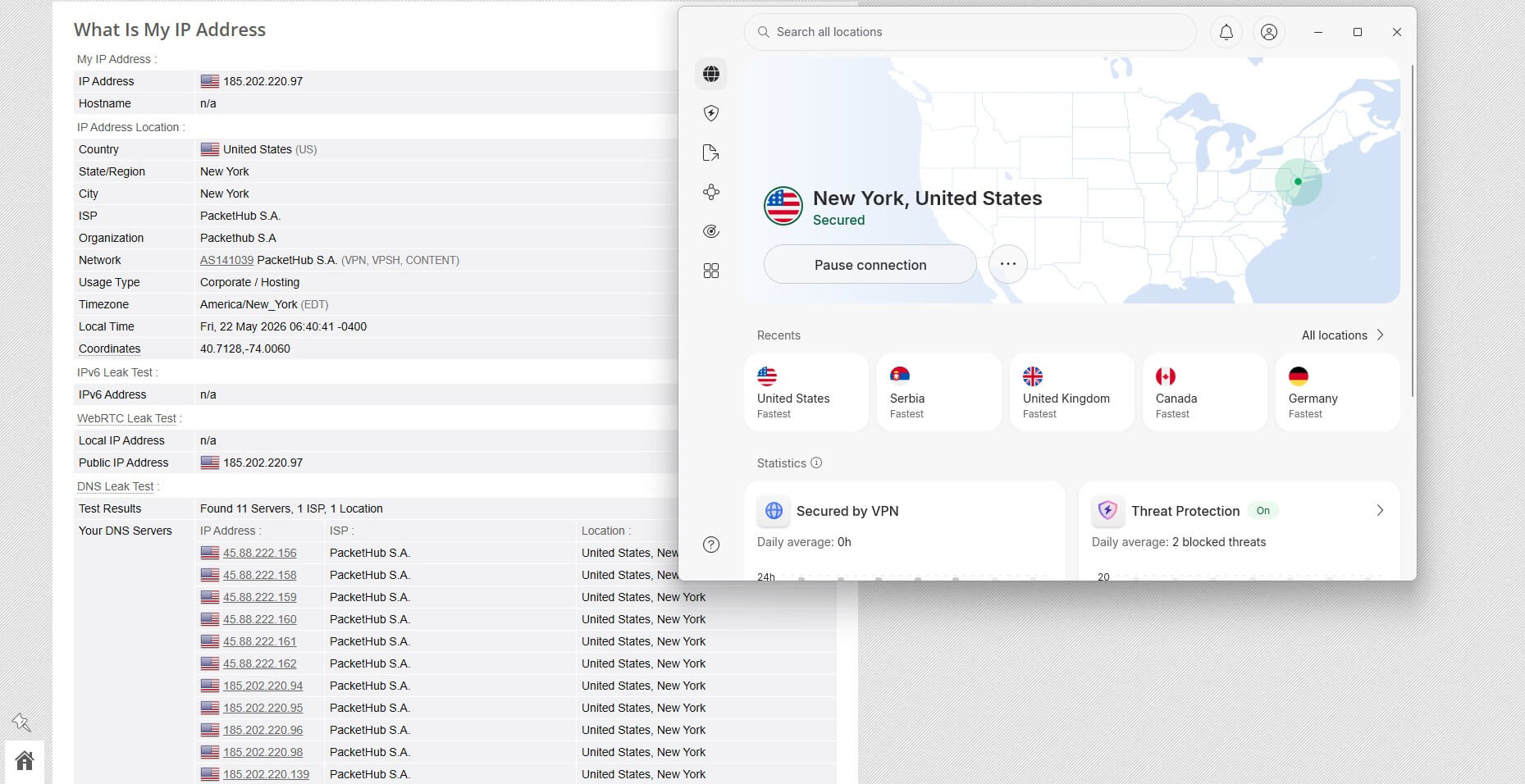Click the search magnifier icon
The width and height of the screenshot is (1525, 784).
[763, 32]
